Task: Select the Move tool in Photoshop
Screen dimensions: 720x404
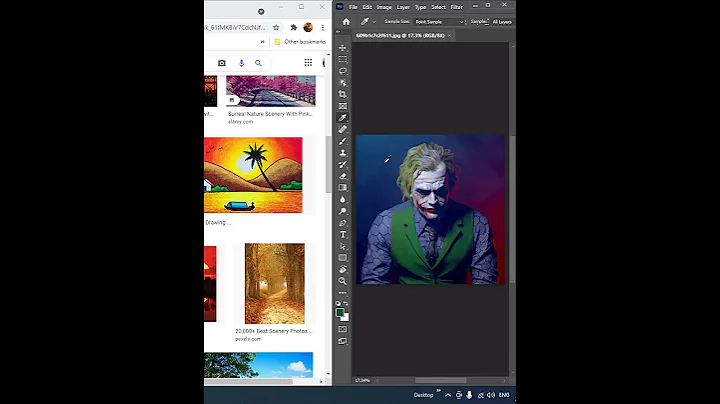Action: click(x=343, y=48)
